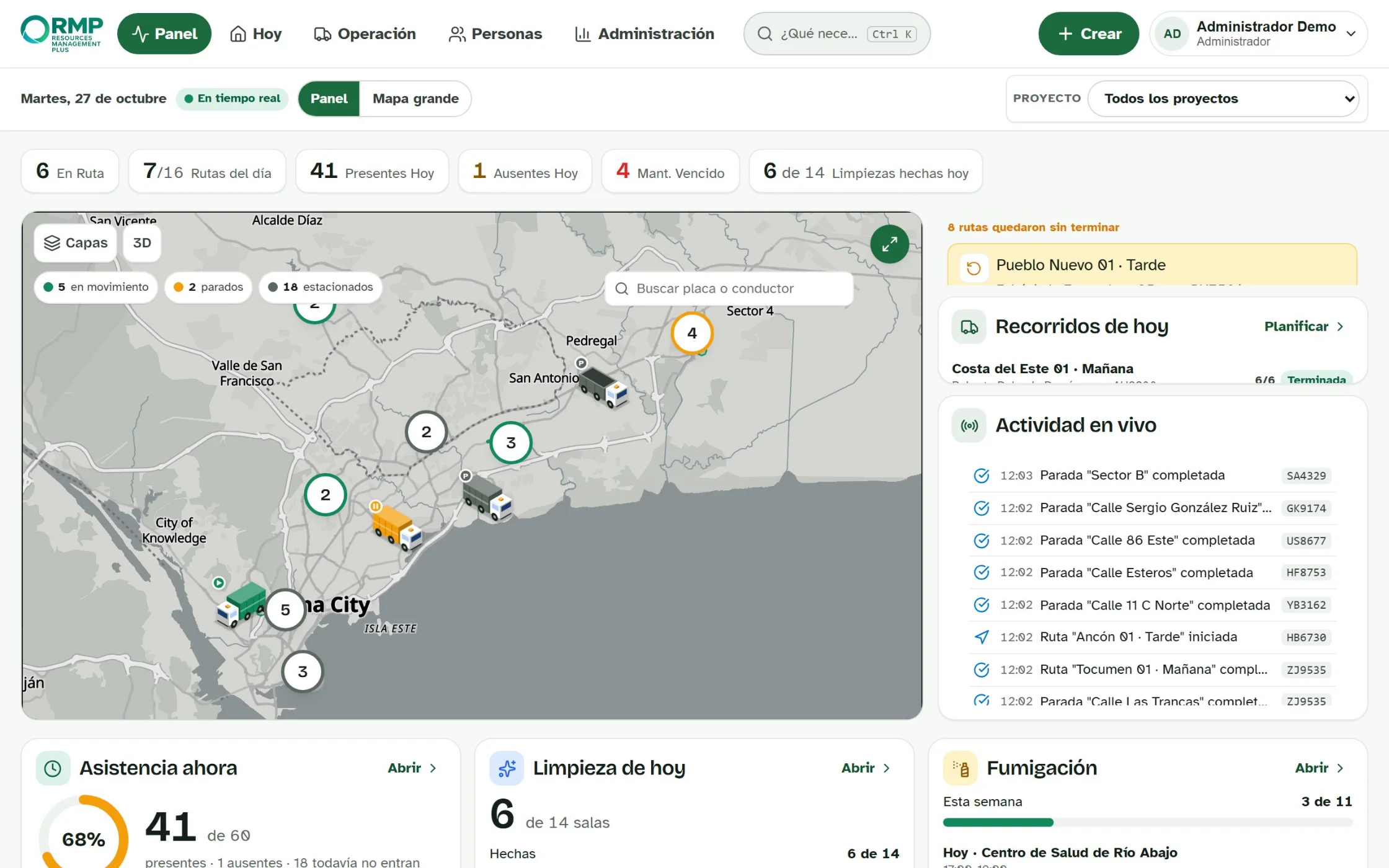Open the Personas menu

(x=495, y=33)
